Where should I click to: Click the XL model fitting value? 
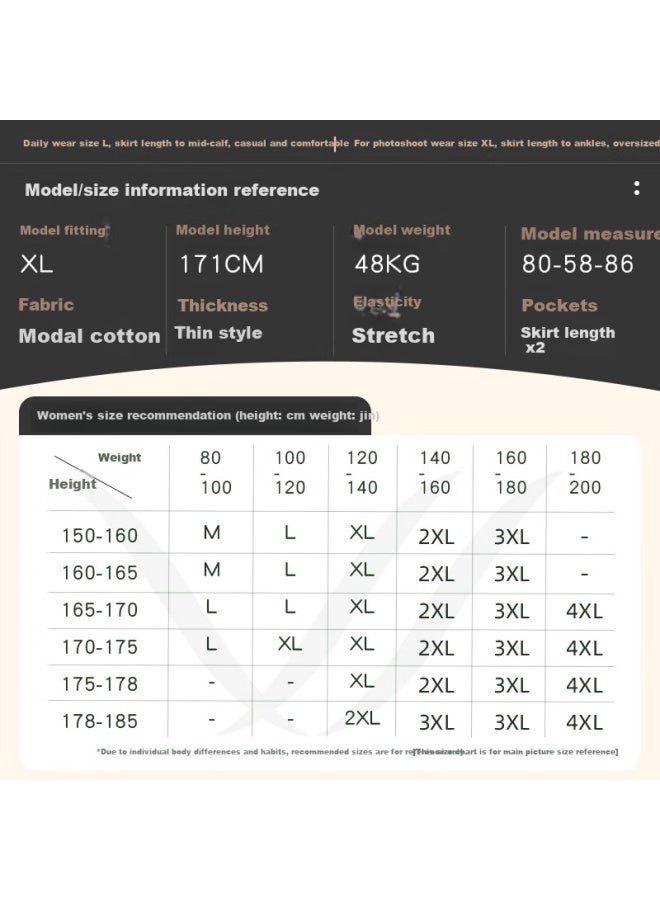36,264
